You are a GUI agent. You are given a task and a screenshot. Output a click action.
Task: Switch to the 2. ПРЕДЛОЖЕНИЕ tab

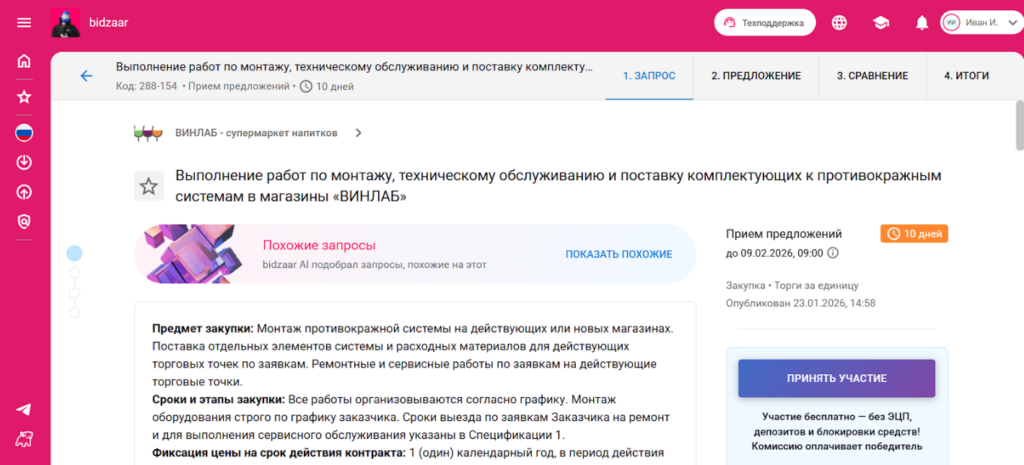point(755,76)
